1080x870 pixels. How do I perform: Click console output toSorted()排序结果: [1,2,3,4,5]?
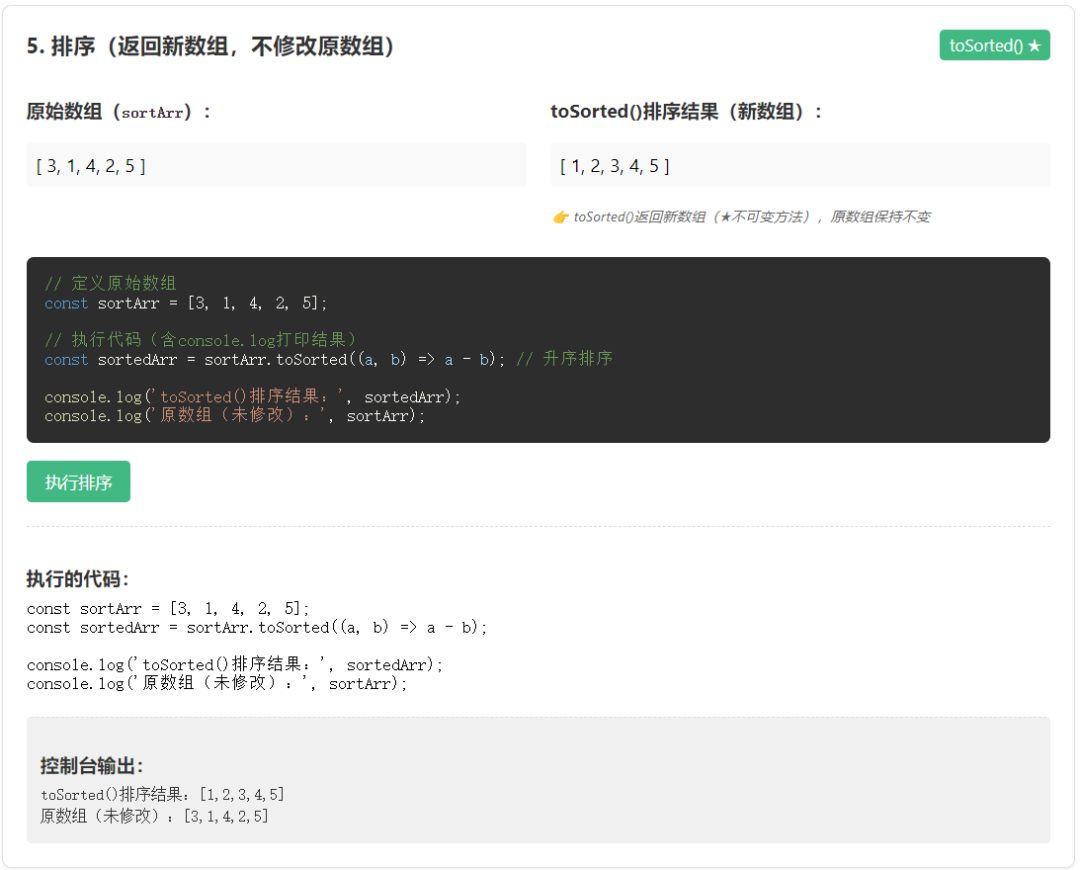click(x=162, y=795)
